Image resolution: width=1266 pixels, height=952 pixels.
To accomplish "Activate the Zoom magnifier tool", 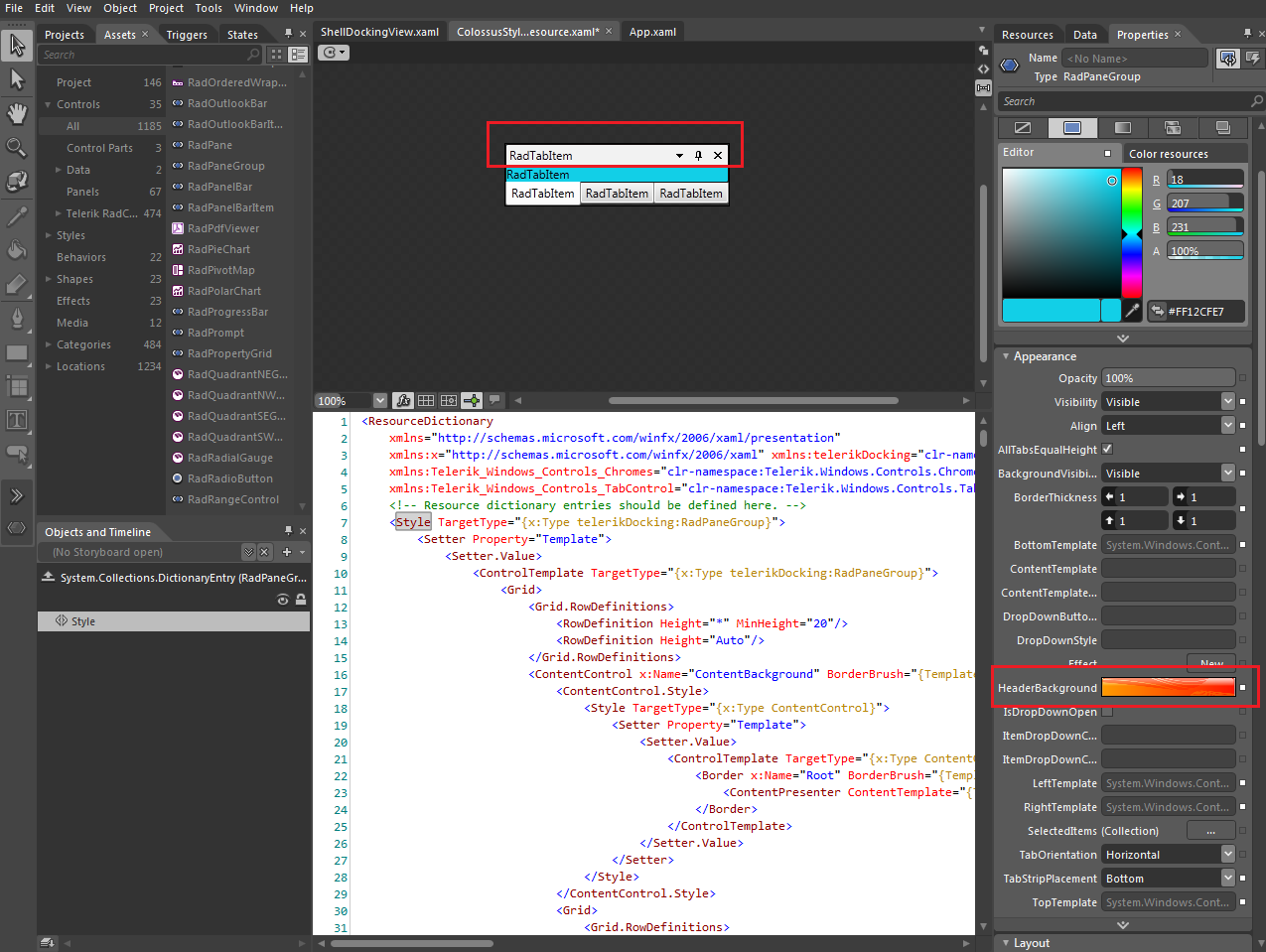I will click(17, 147).
